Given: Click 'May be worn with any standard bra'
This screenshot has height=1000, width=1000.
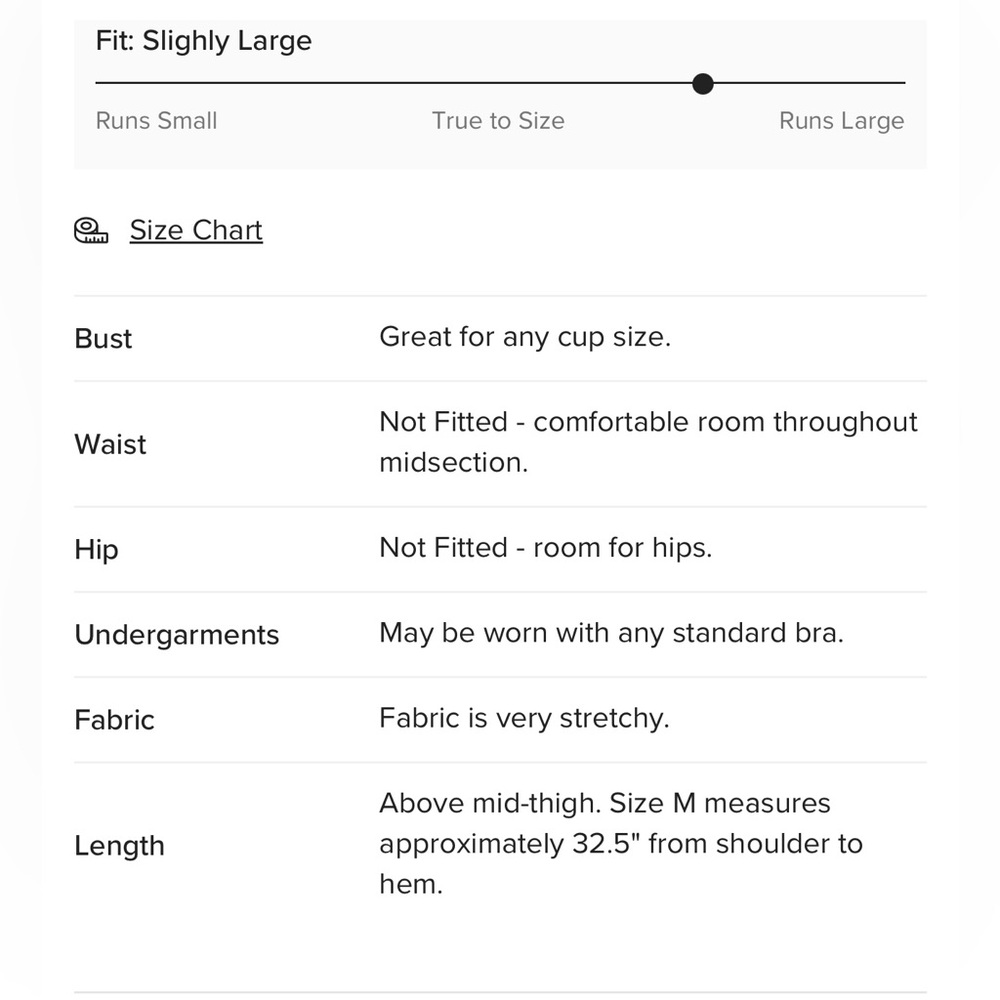Looking at the screenshot, I should (x=611, y=633).
